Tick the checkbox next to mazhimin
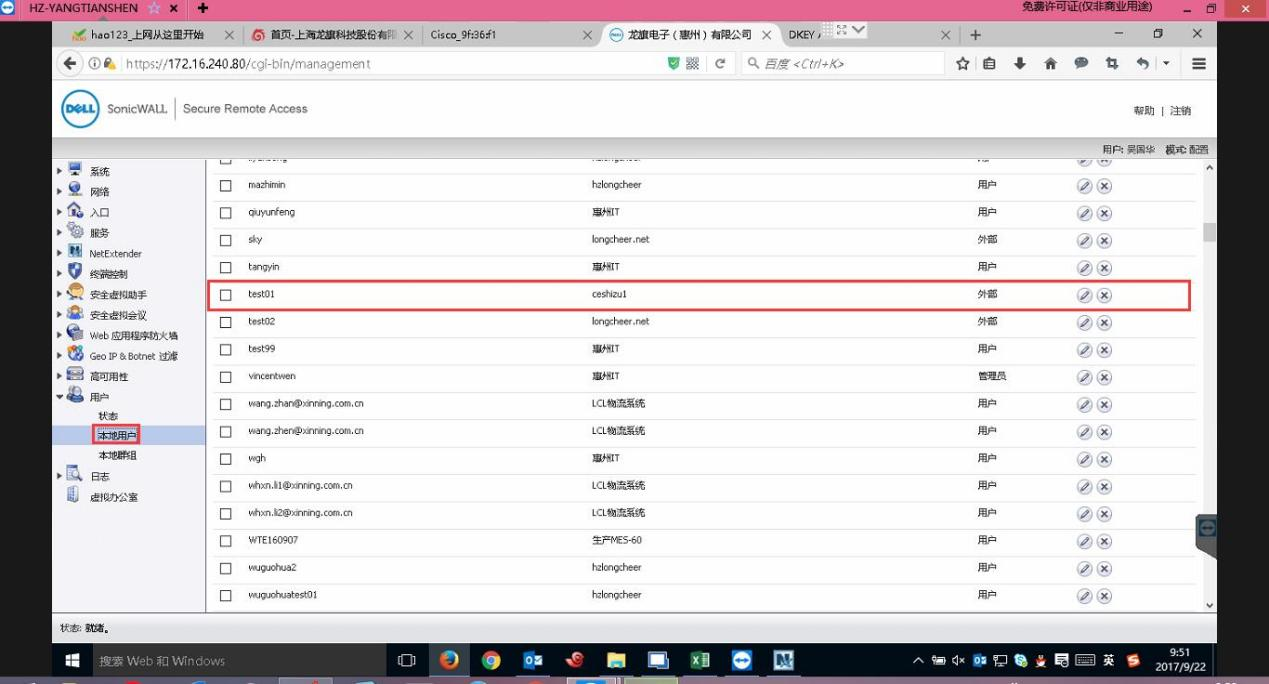 click(226, 186)
